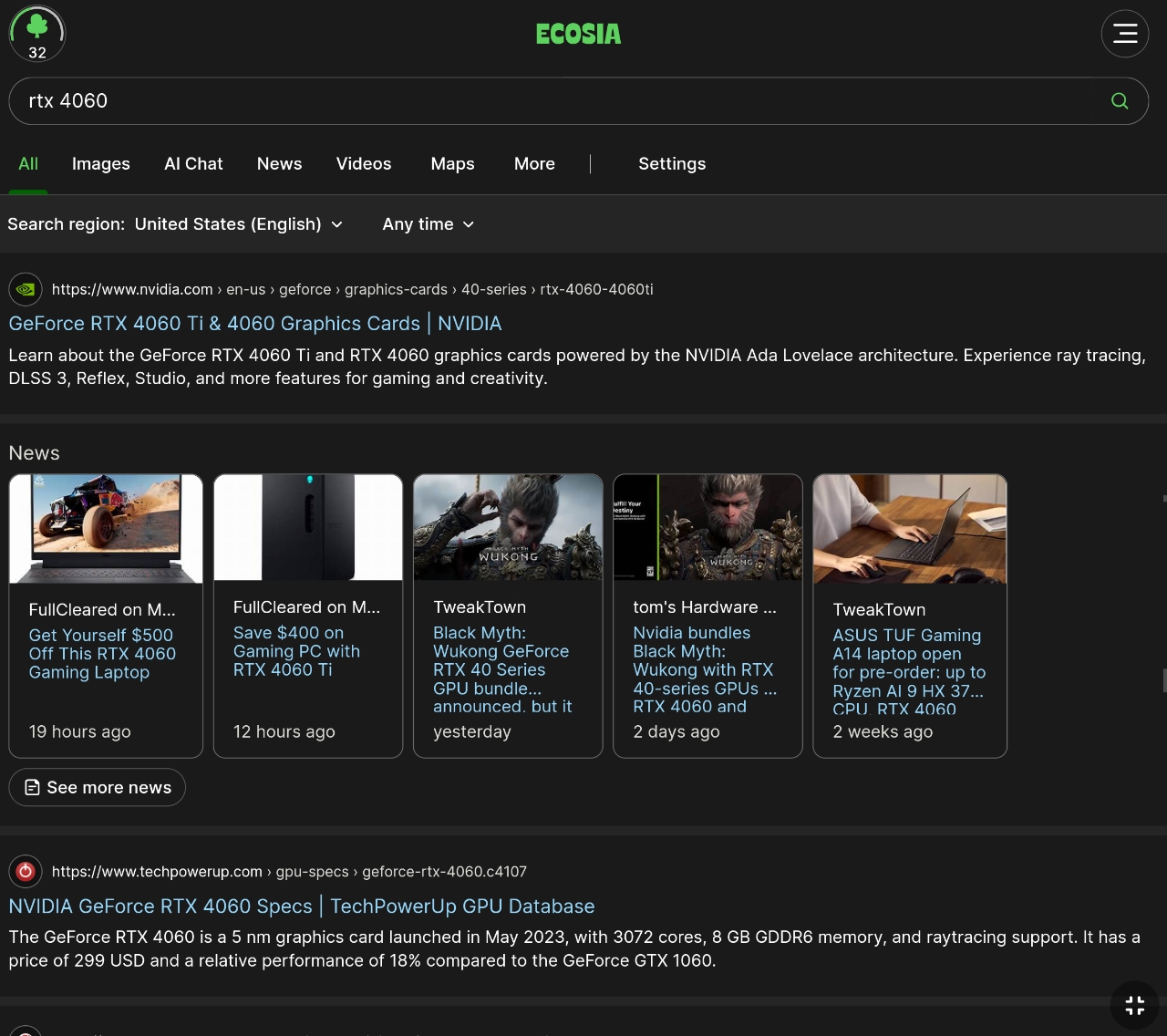Click the green search magnifier icon
Viewport: 1167px width, 1036px height.
1120,101
